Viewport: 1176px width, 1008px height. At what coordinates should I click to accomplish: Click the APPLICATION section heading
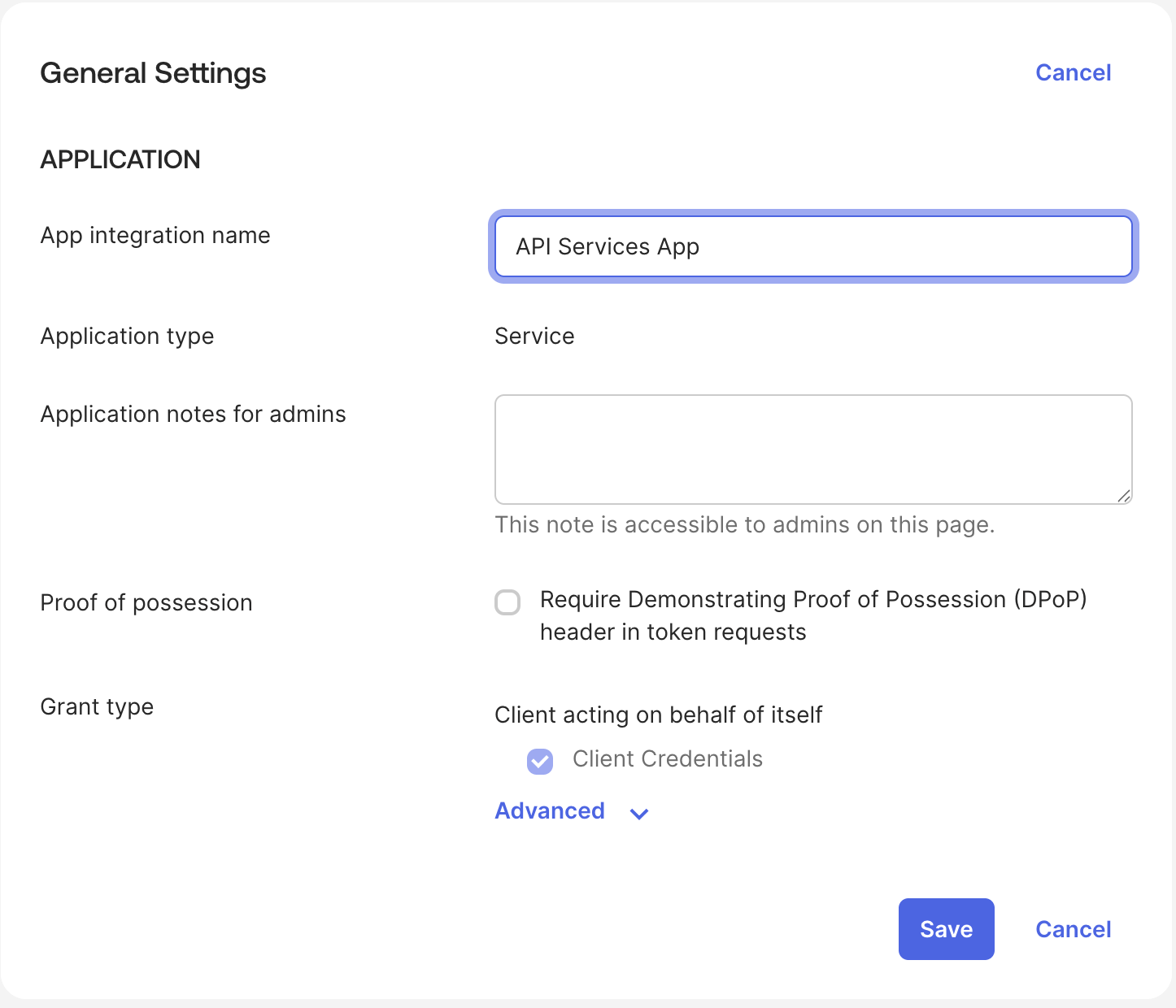(120, 159)
